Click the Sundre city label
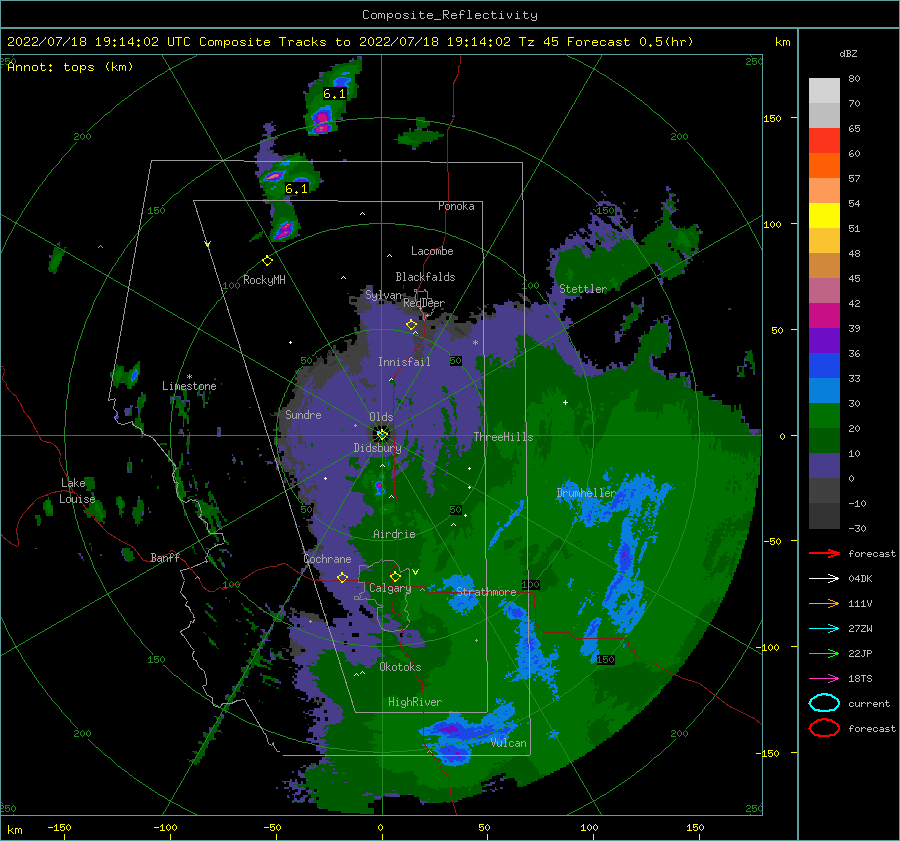The image size is (900, 841). [303, 414]
